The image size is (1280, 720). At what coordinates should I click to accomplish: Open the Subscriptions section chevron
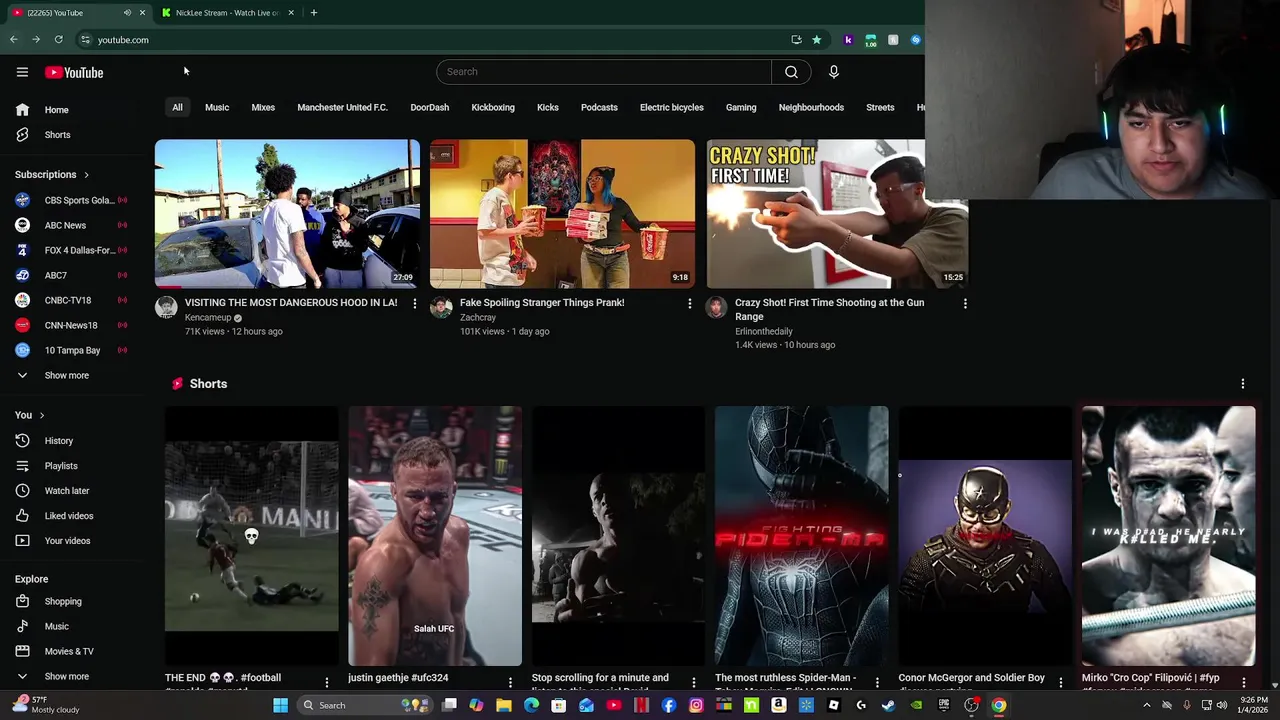click(86, 175)
